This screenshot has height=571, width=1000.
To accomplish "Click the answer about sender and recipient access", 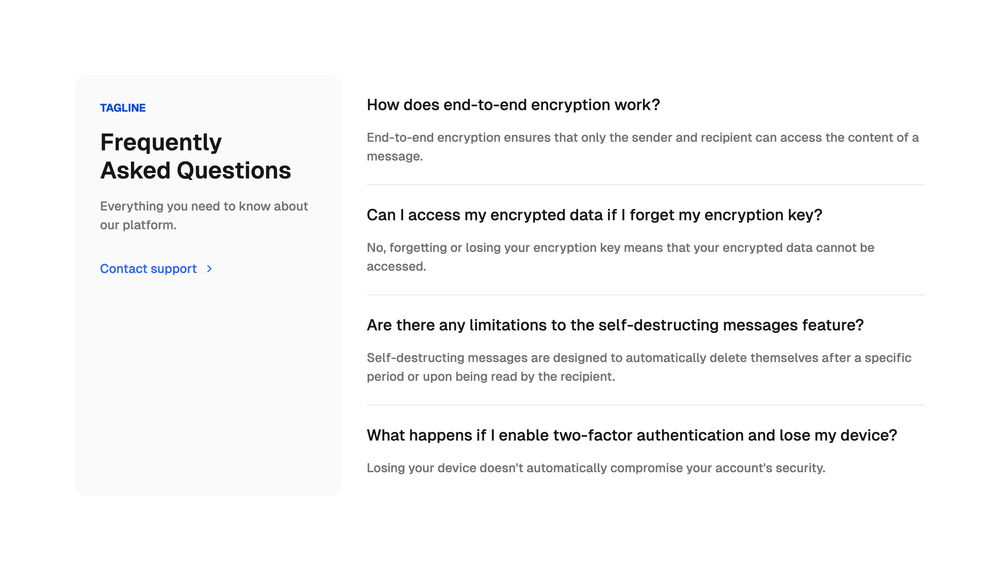I will (643, 147).
